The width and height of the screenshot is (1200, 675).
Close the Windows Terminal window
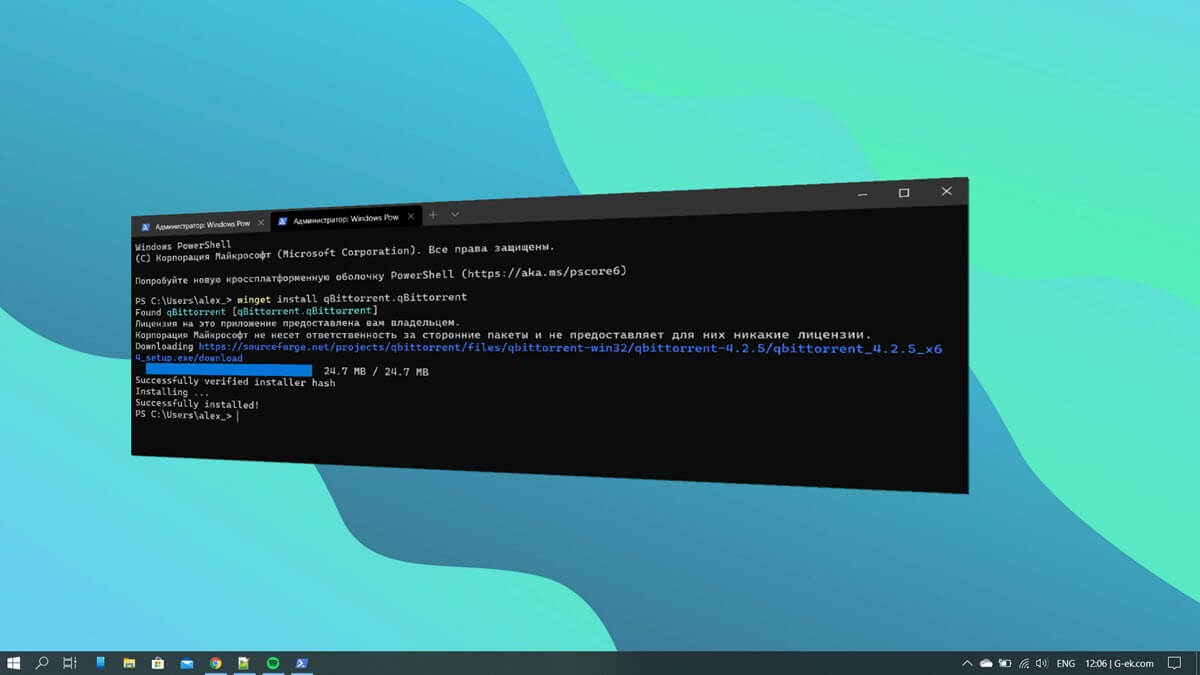click(947, 190)
